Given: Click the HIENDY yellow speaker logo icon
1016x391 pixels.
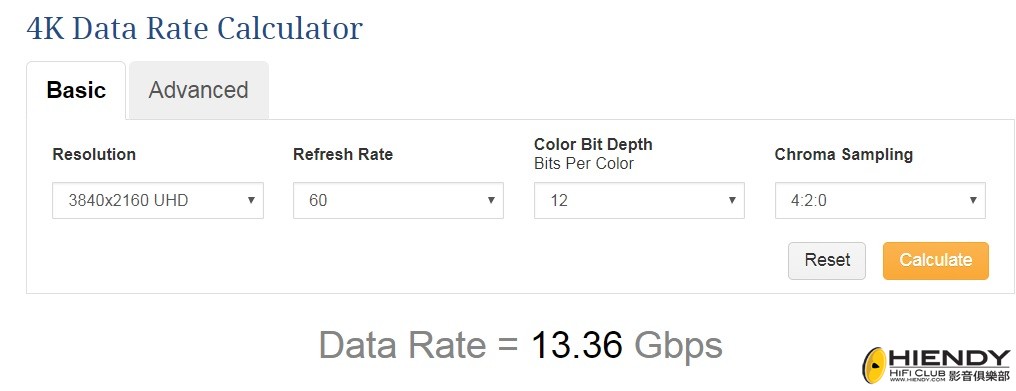Looking at the screenshot, I should coord(875,365).
